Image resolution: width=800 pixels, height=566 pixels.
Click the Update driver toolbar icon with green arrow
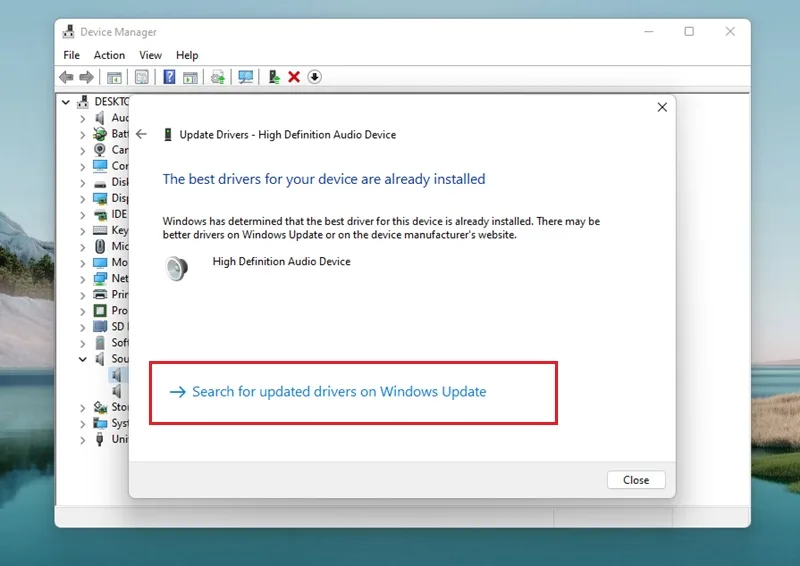274,77
